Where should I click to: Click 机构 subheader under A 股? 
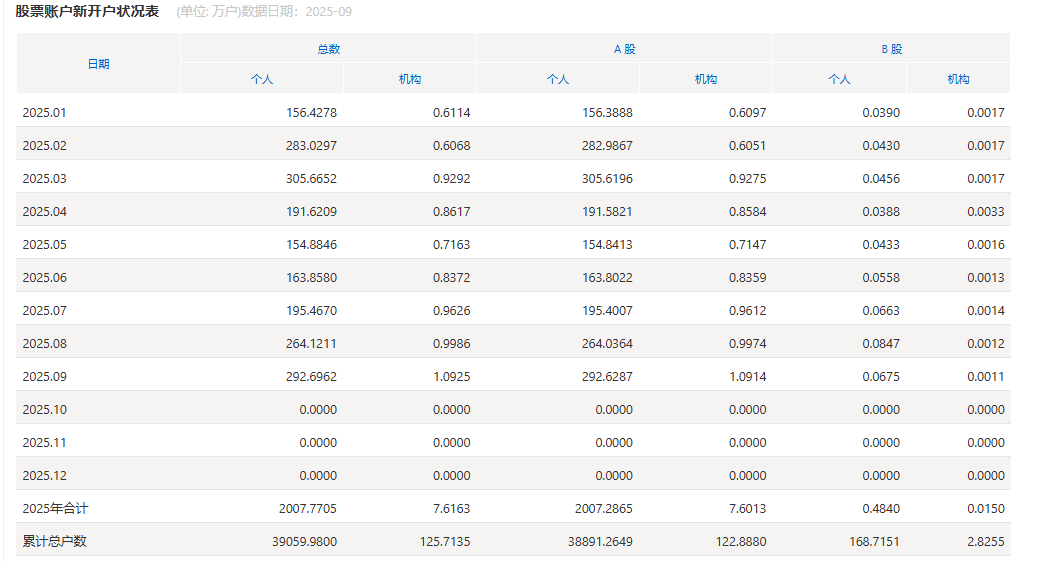(706, 79)
